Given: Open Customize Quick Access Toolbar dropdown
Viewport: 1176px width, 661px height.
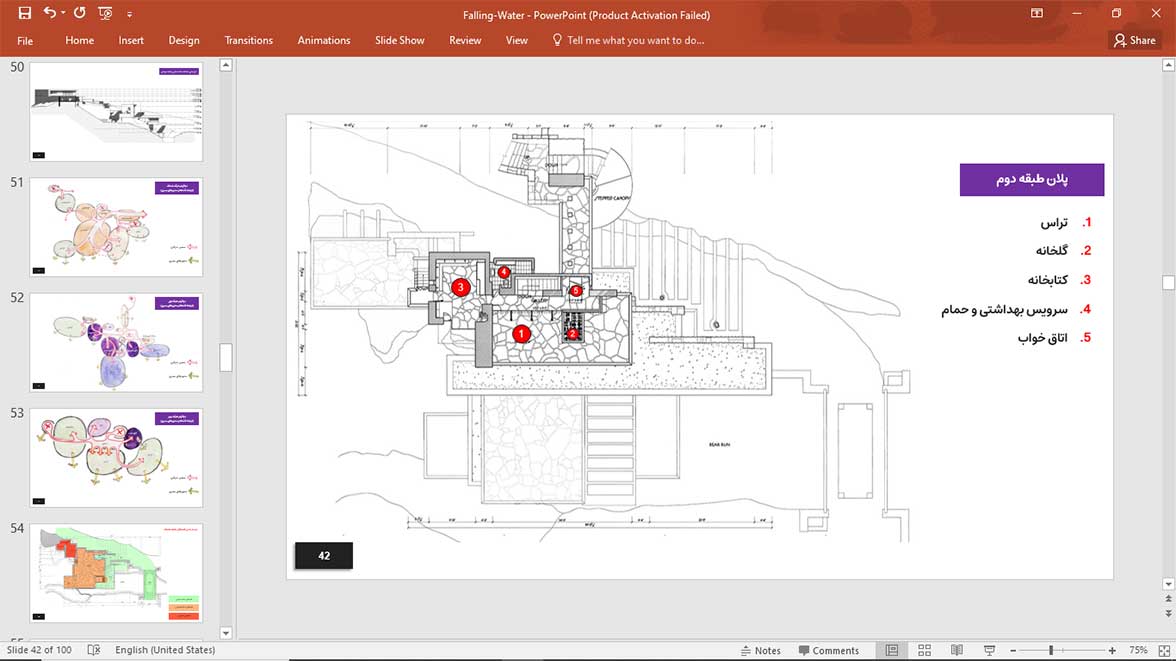Looking at the screenshot, I should pos(129,14).
